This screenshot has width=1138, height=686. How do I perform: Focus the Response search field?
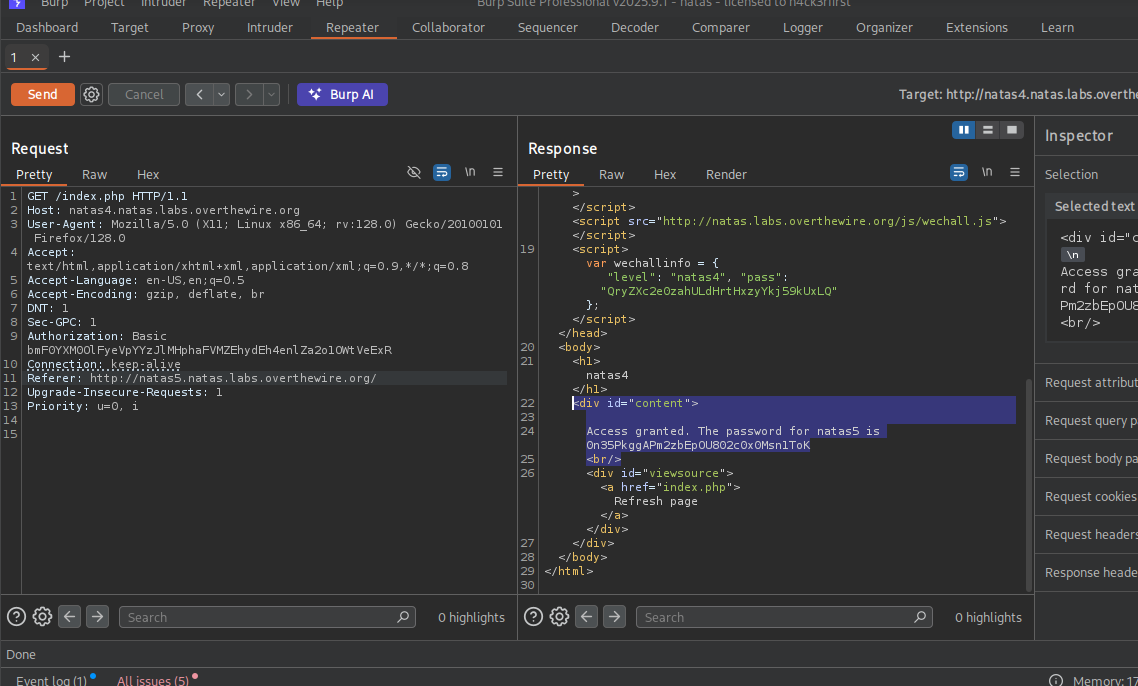(x=785, y=617)
